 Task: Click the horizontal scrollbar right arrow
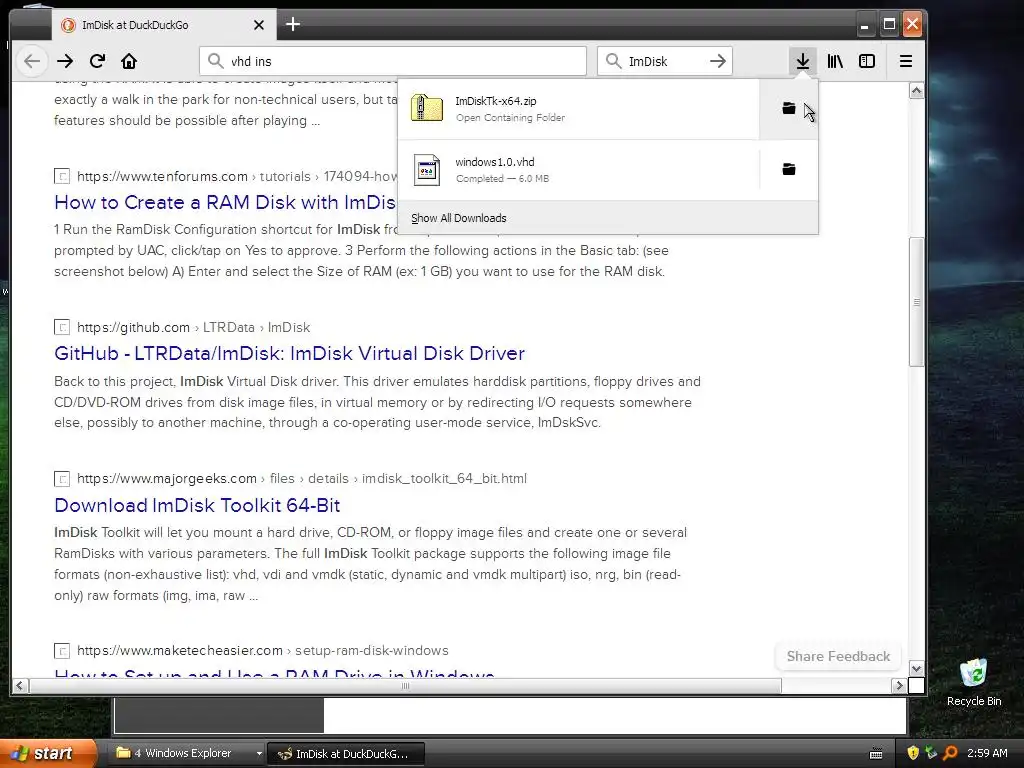click(x=899, y=686)
